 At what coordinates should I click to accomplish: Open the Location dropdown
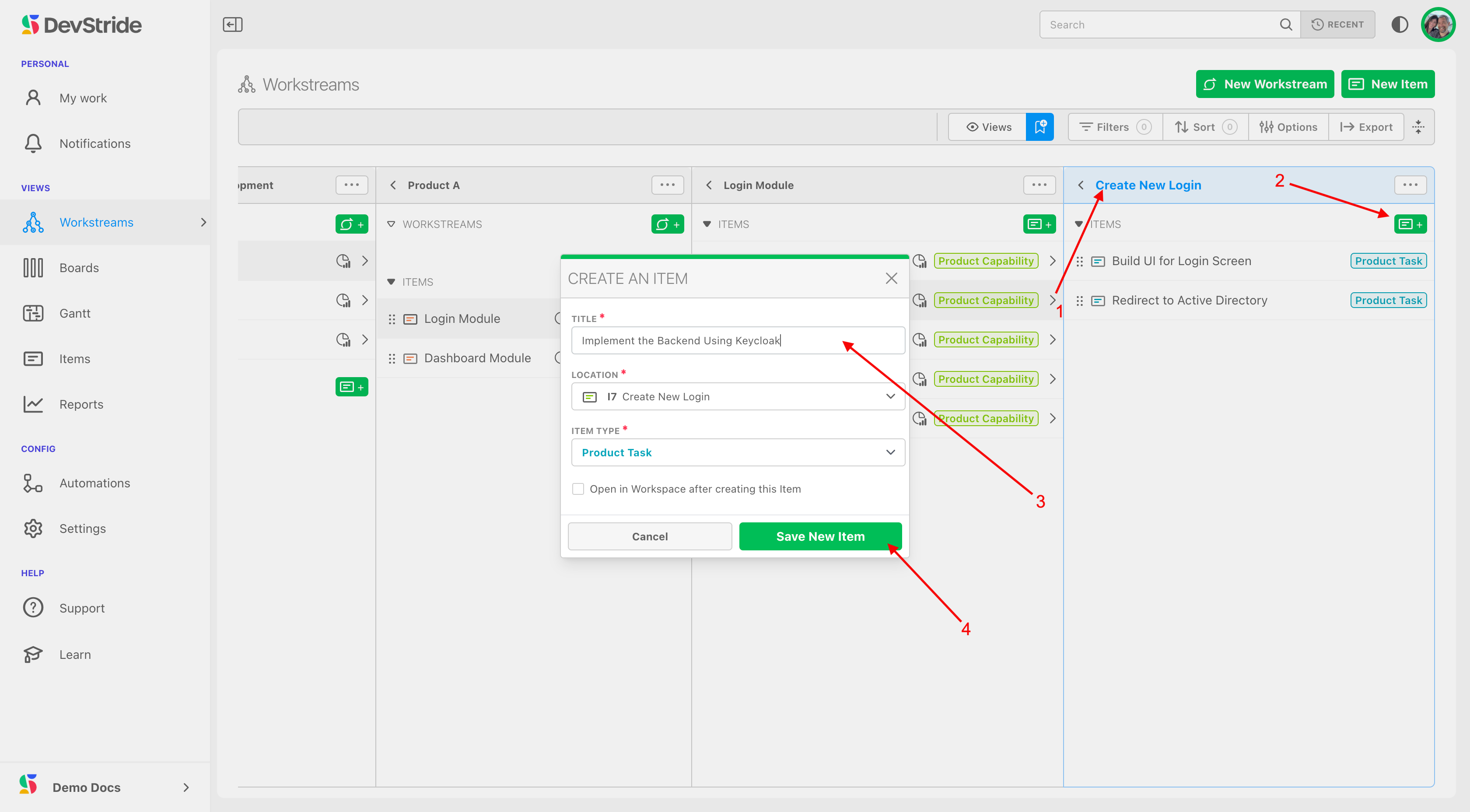[x=737, y=396]
